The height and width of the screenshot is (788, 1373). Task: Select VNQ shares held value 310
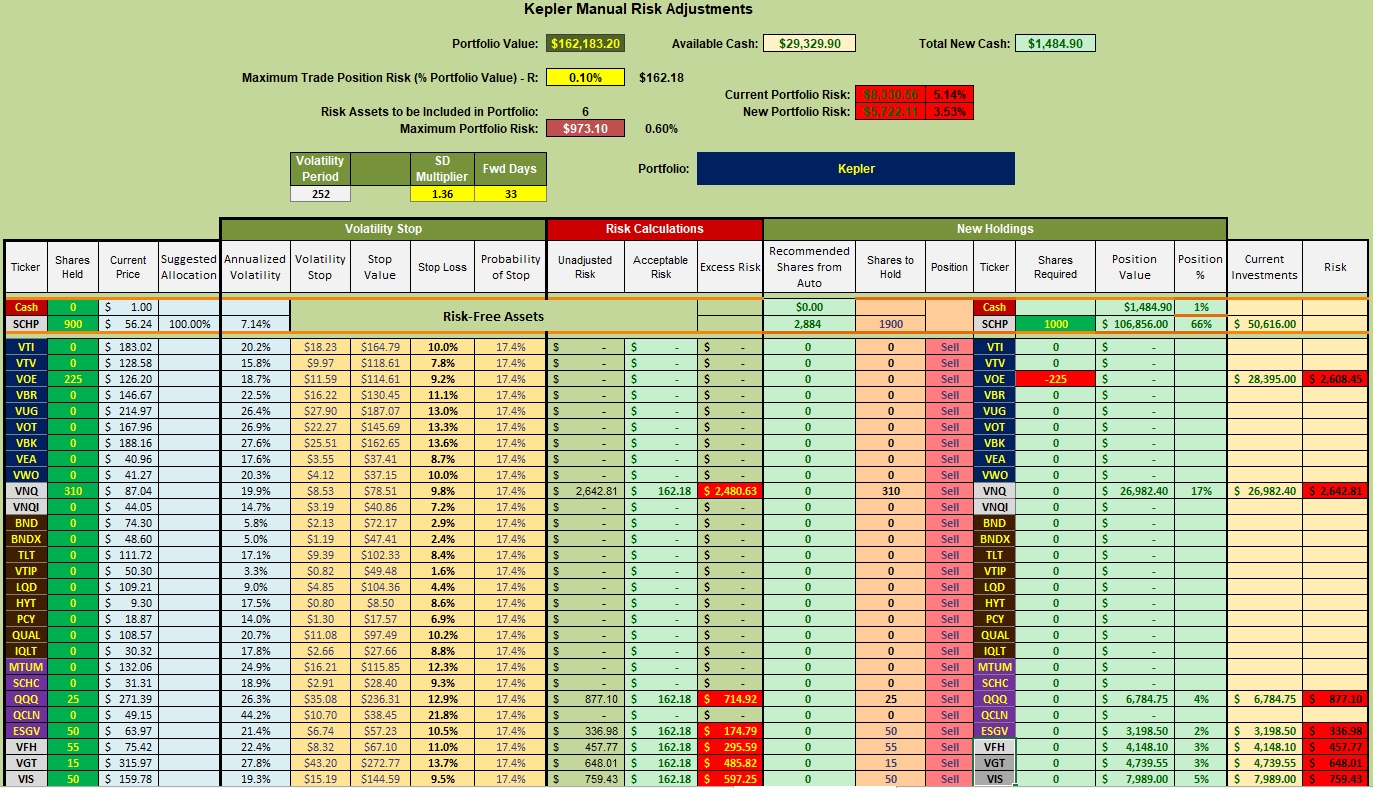point(73,491)
